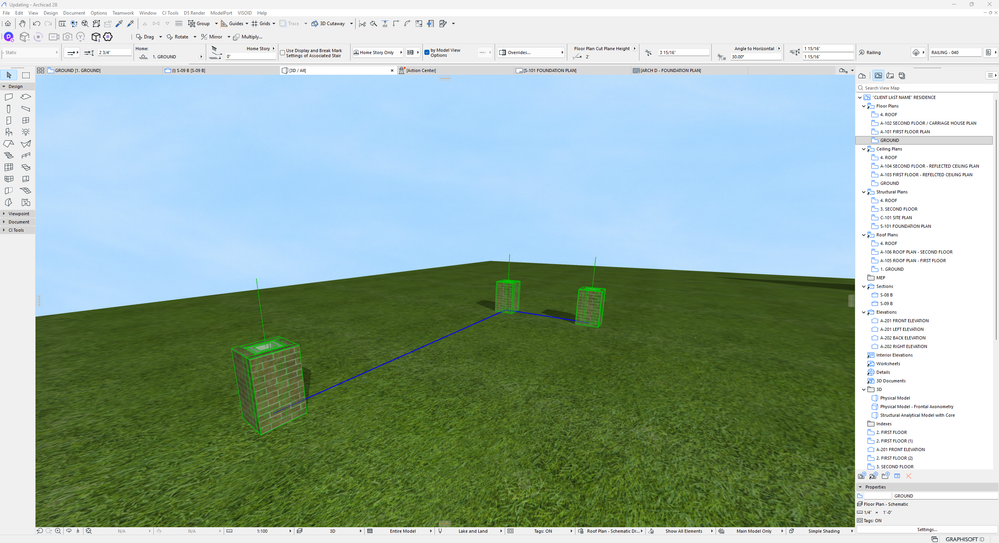This screenshot has height=543, width=999.
Task: Open the Overrides dropdown
Action: [531, 52]
